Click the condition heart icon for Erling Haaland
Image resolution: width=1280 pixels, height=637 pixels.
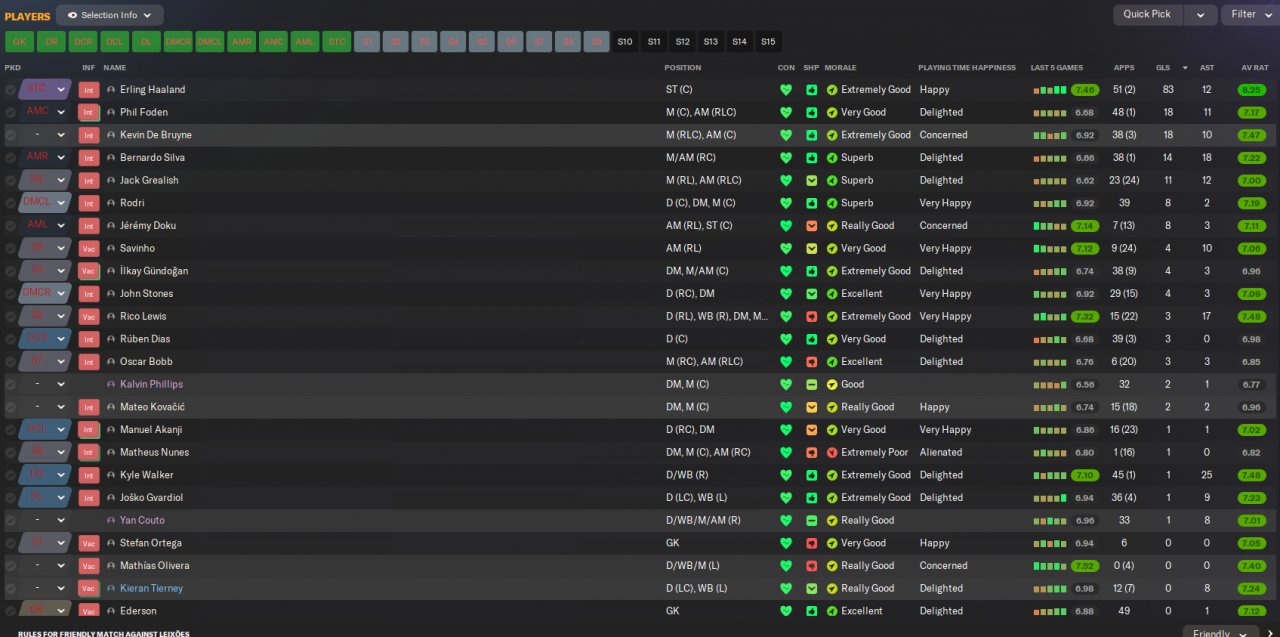pos(786,90)
